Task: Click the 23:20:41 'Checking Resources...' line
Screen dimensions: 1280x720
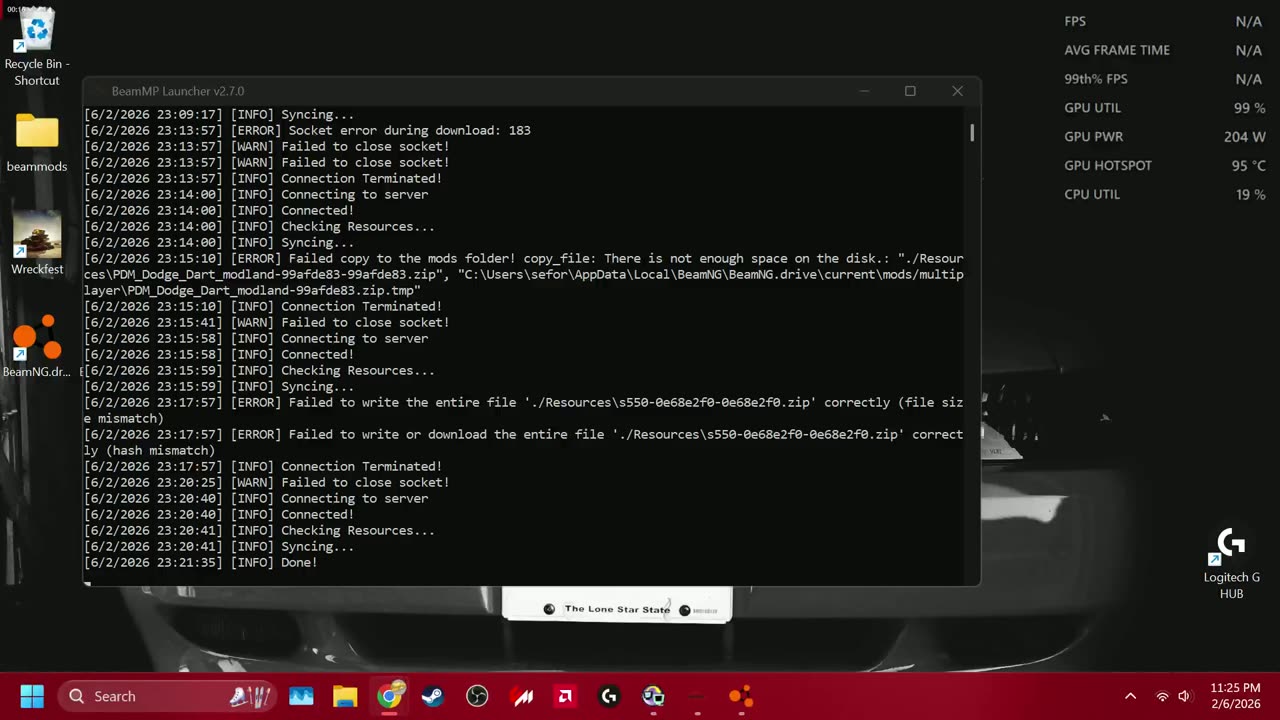Action: (x=259, y=530)
